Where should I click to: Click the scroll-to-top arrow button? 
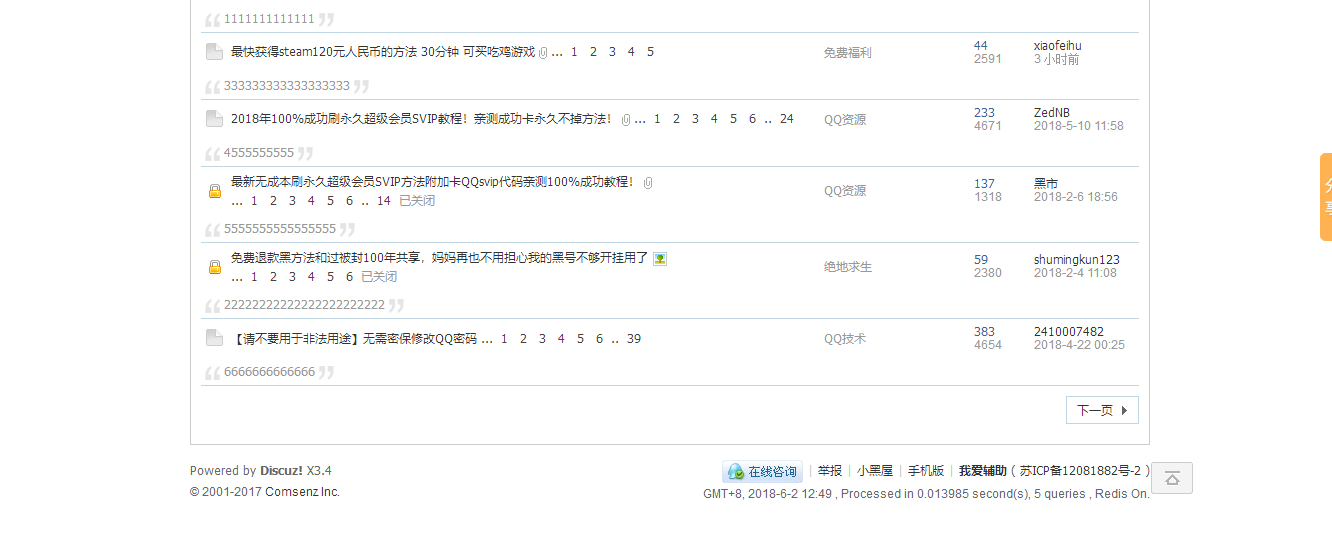click(x=1172, y=478)
